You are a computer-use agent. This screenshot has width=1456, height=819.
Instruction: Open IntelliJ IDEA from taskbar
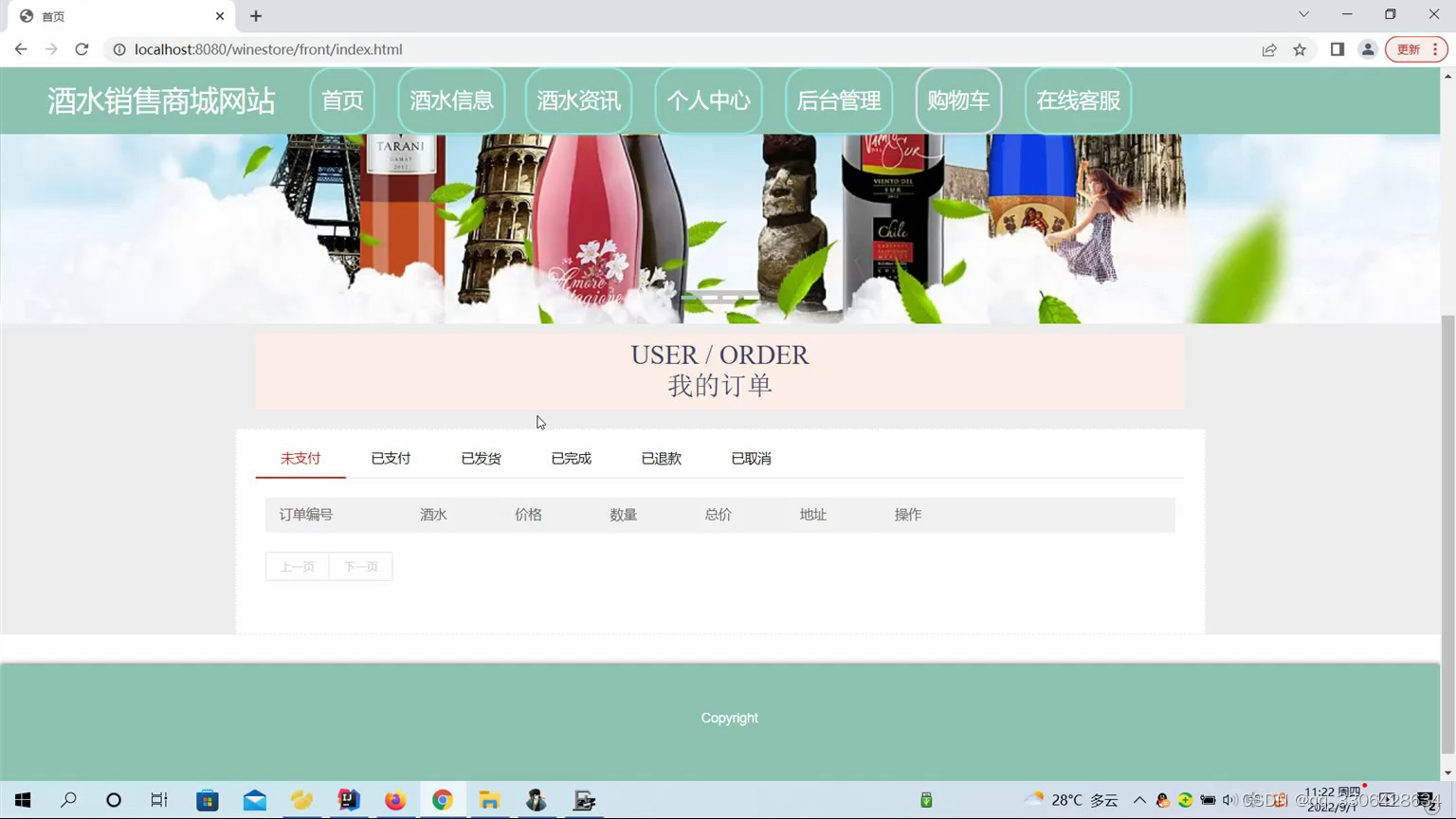[x=348, y=800]
